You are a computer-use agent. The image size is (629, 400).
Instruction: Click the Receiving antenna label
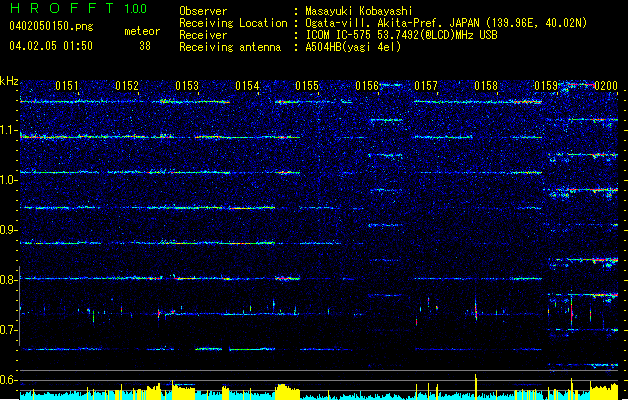(230, 47)
